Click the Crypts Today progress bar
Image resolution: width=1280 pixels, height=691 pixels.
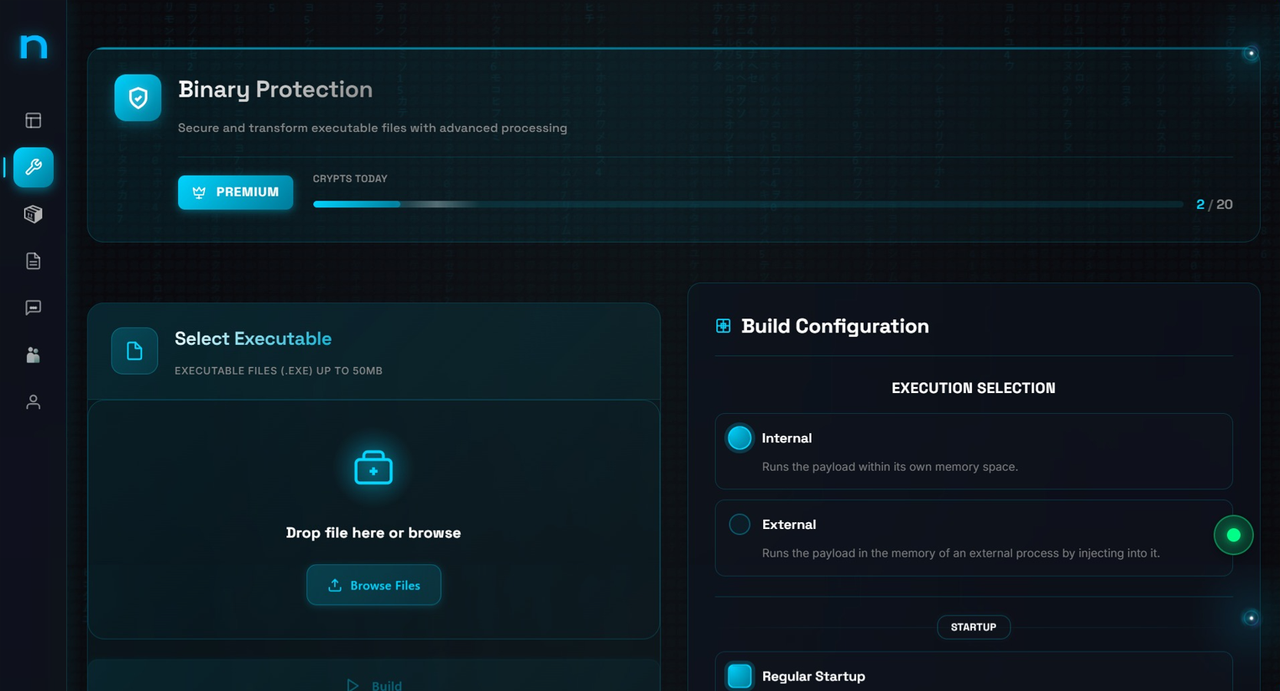tap(748, 204)
